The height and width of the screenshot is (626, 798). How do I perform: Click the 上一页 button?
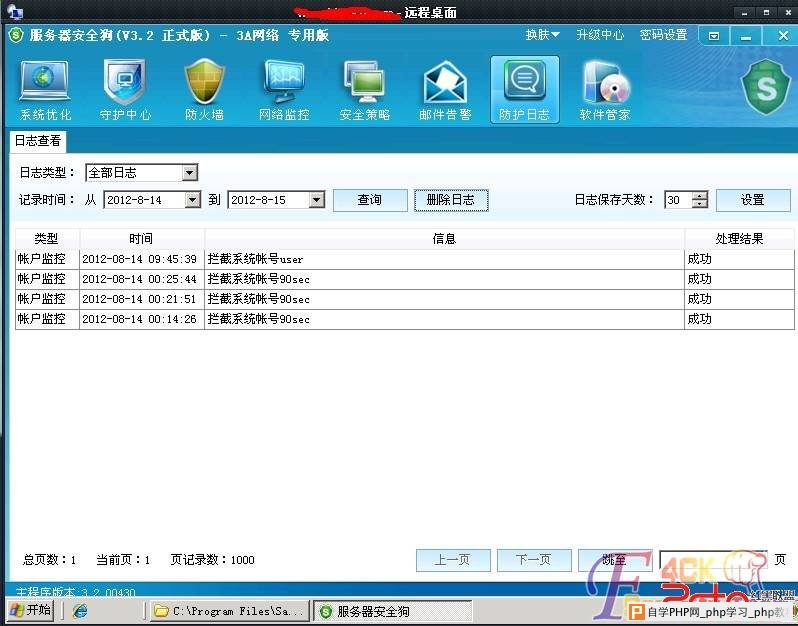(453, 560)
